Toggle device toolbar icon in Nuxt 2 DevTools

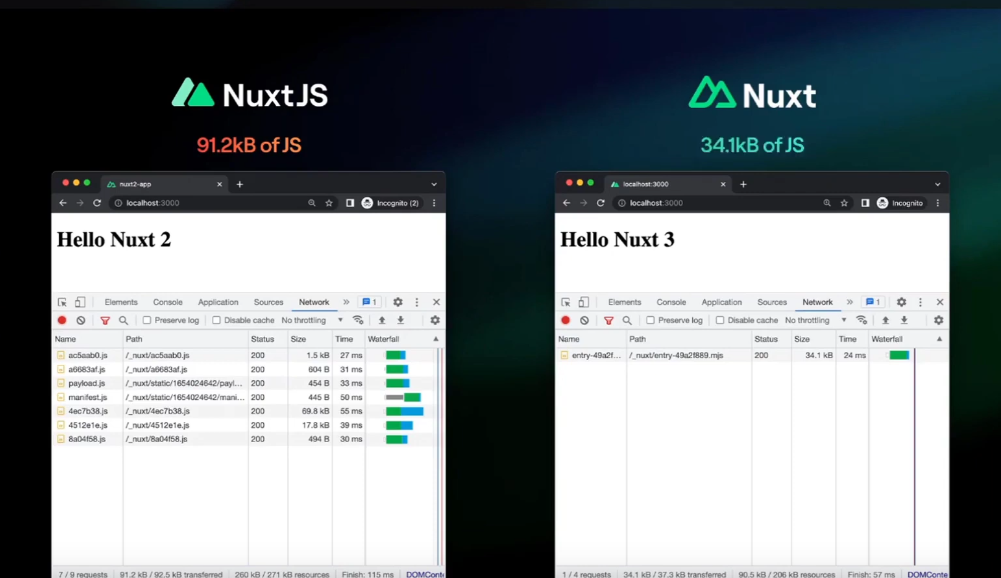pos(80,302)
